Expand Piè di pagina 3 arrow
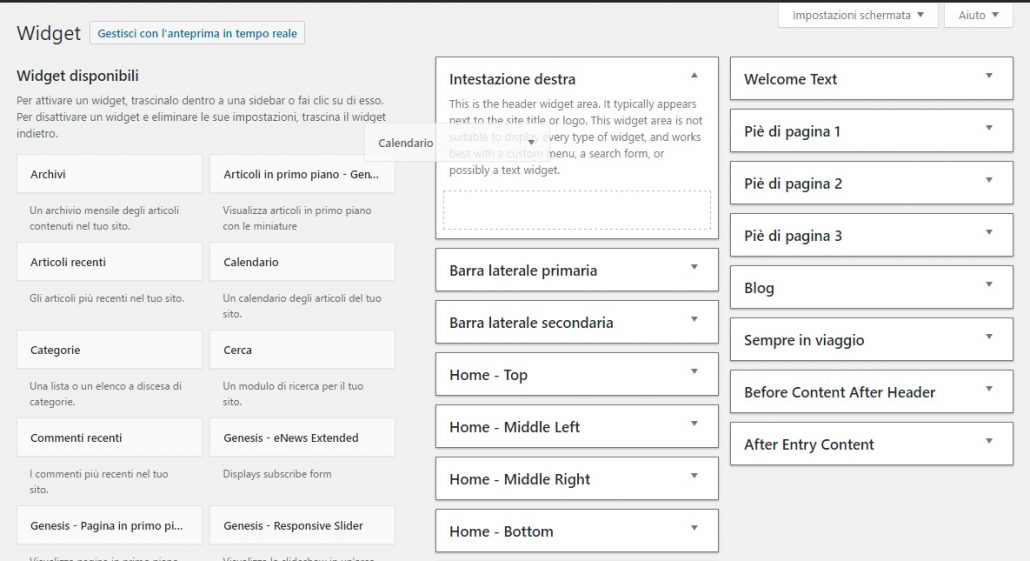Image resolution: width=1030 pixels, height=561 pixels. click(989, 232)
